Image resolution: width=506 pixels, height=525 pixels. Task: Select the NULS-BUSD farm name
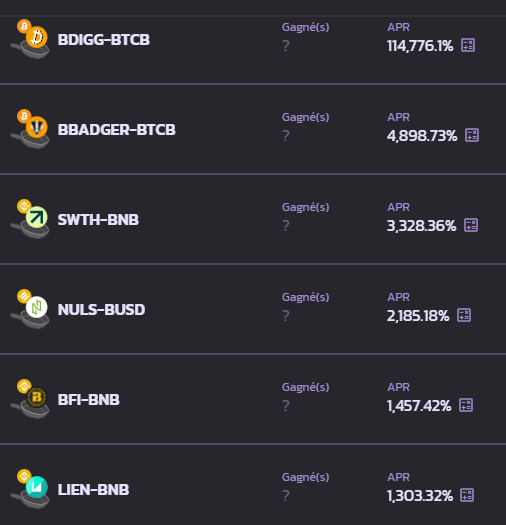(101, 310)
